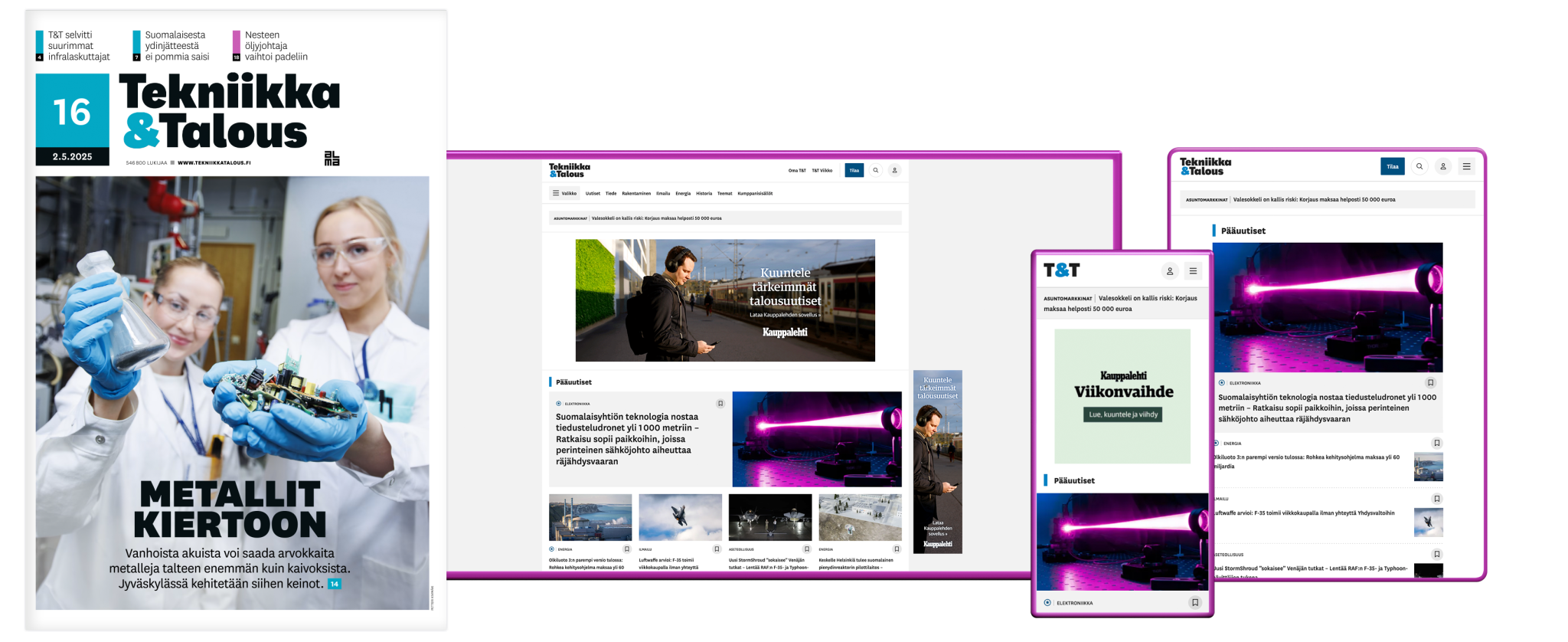This screenshot has height=642, width=1568.
Task: Click the issue number 16 box on cover
Action: point(72,112)
